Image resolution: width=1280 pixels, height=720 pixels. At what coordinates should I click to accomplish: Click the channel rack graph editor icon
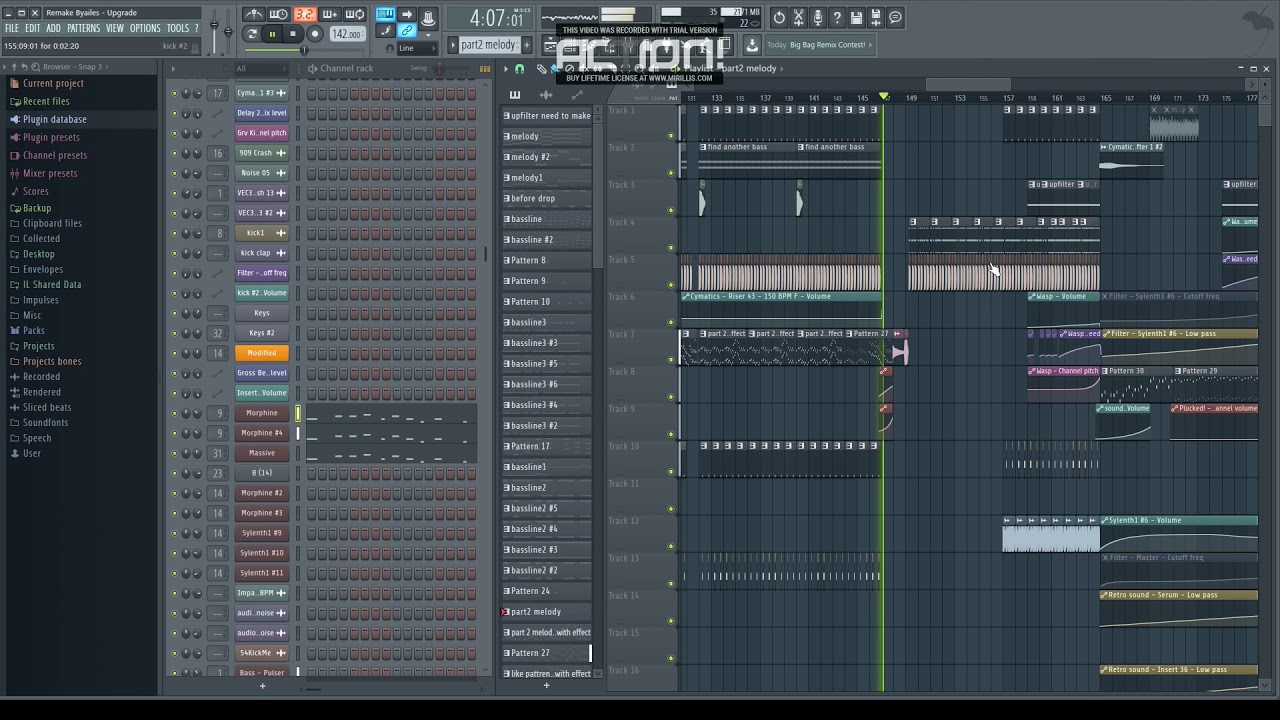485,68
